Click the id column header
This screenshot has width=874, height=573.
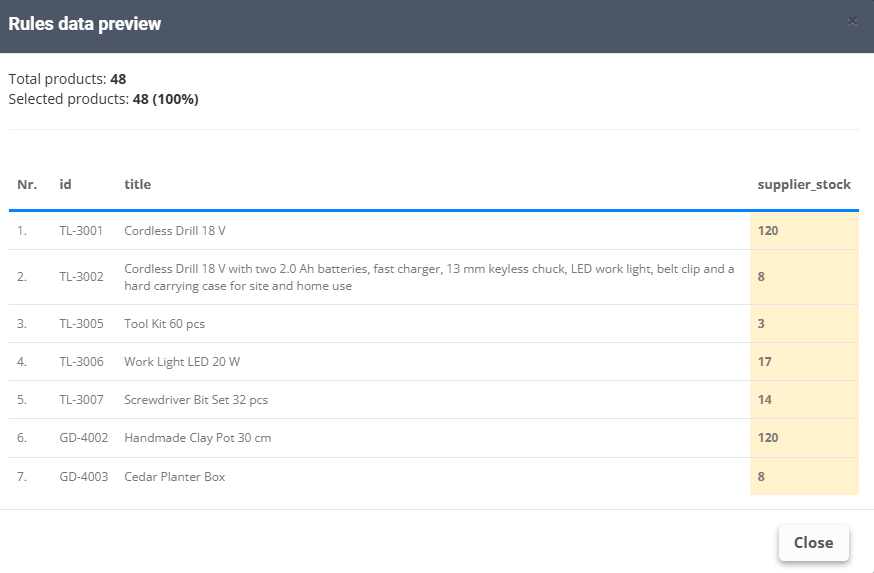[65, 184]
